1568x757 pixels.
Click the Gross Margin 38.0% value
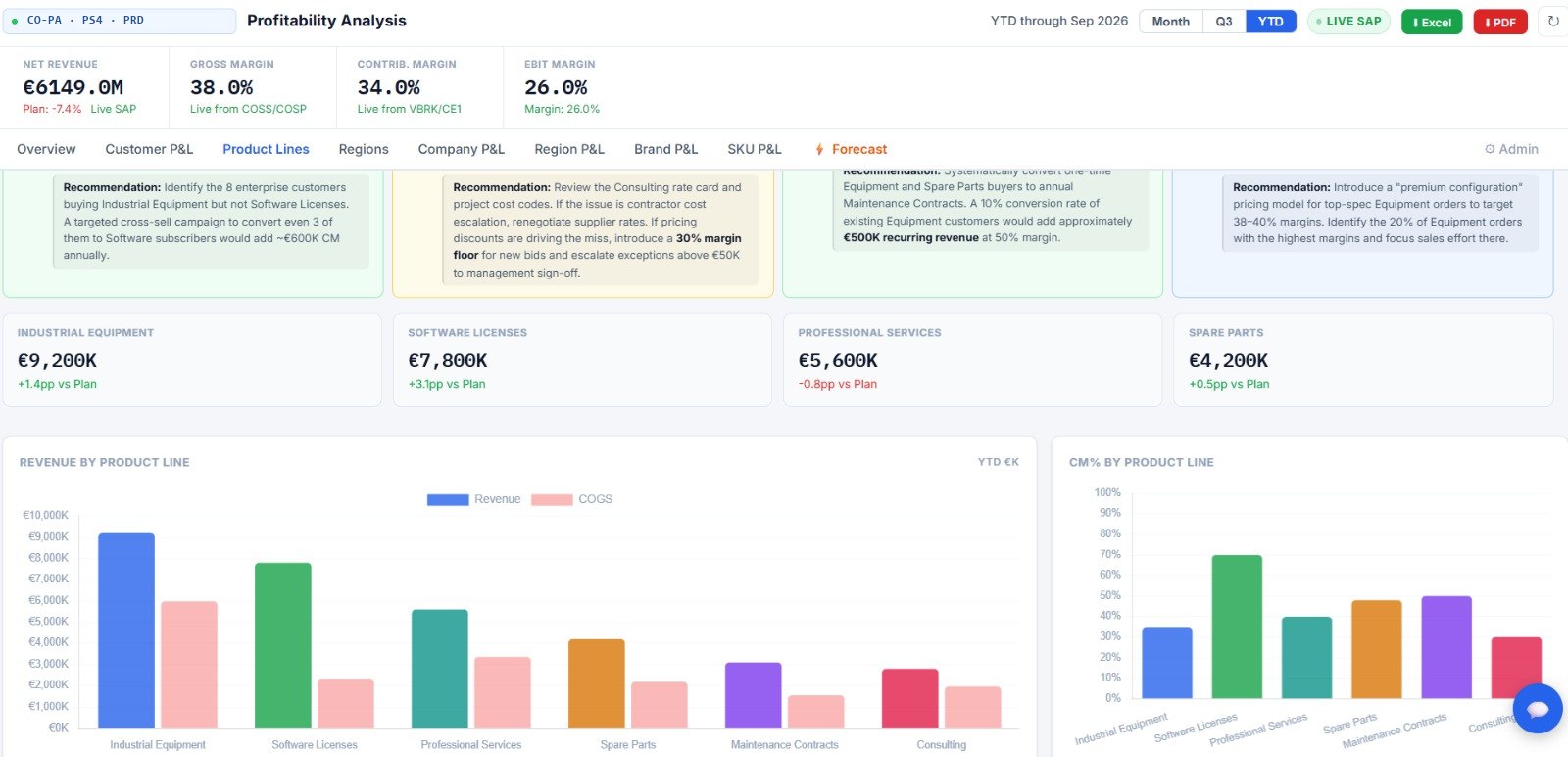click(x=221, y=87)
